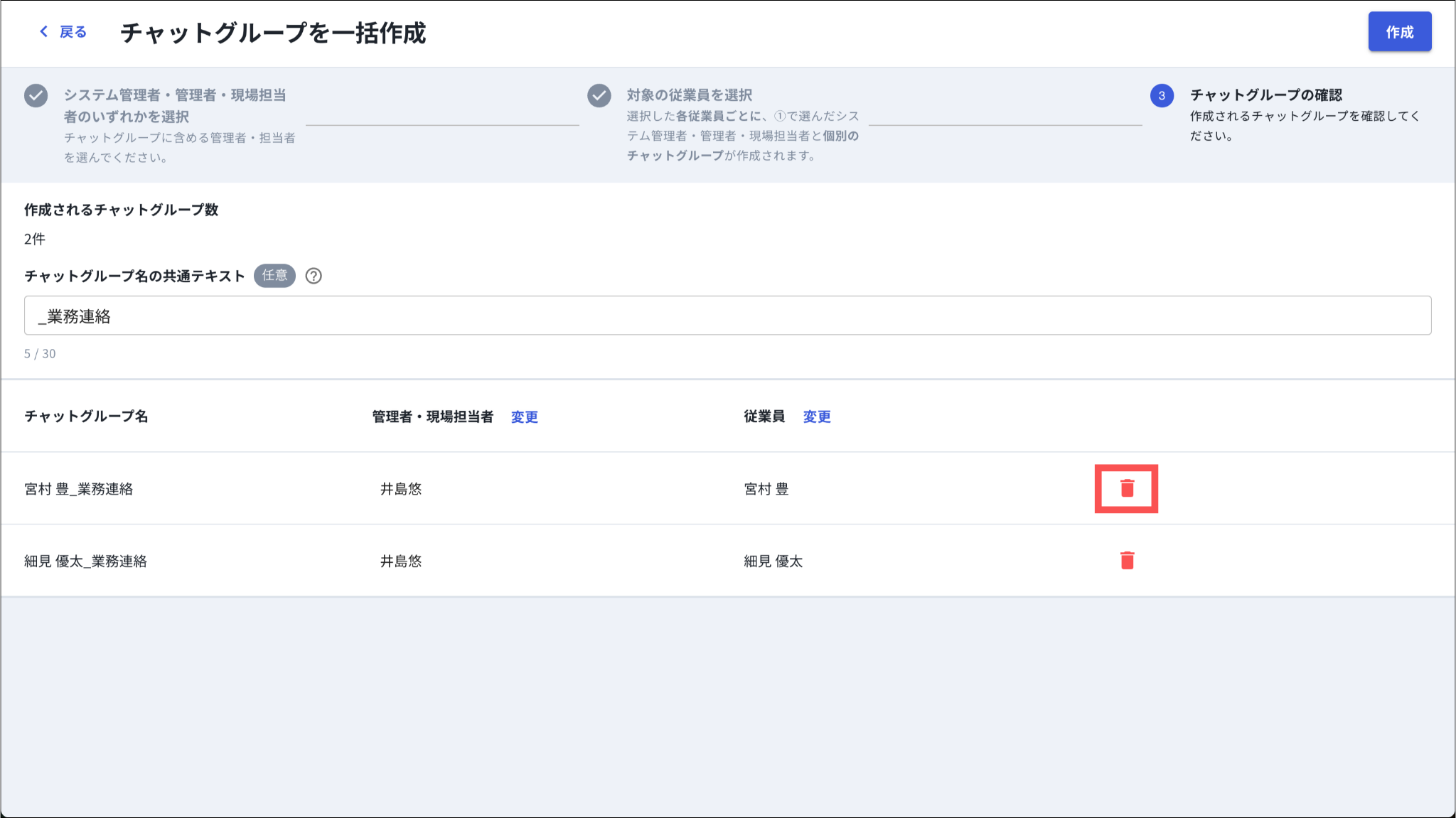Viewport: 1456px width, 818px height.
Task: Click step two completed checkmark icon
Action: tap(599, 95)
